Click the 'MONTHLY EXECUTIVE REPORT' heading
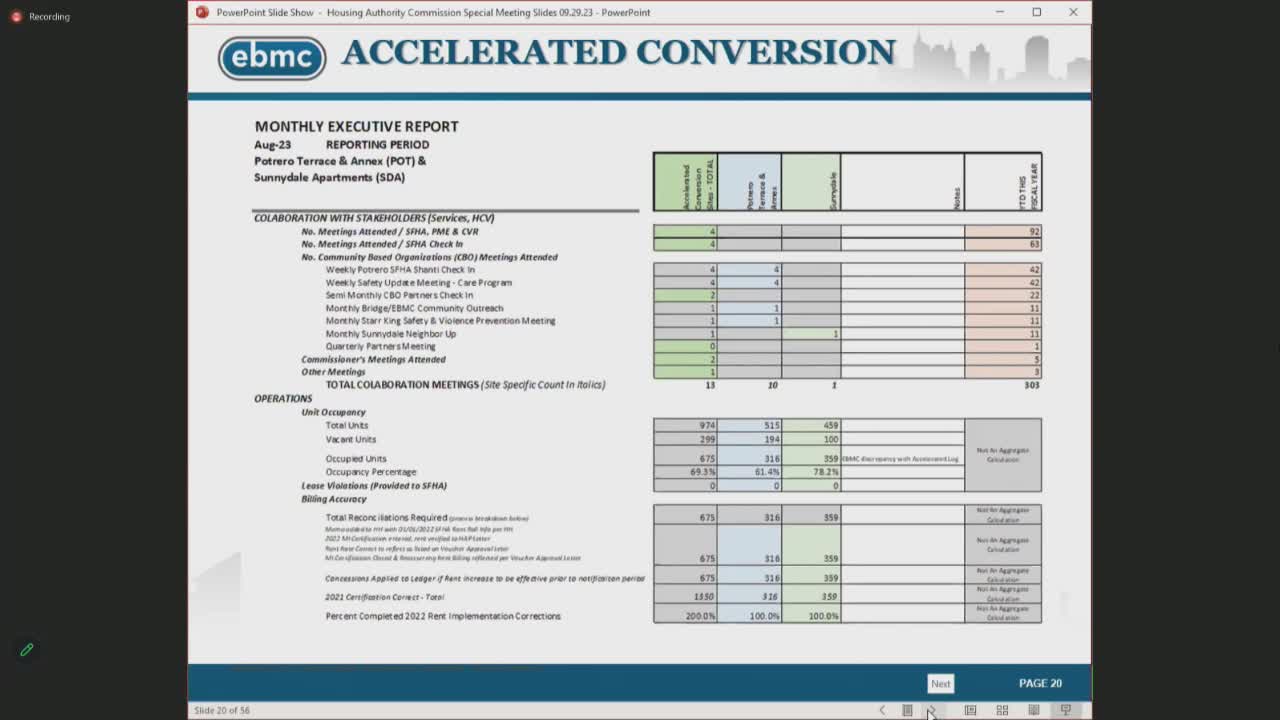This screenshot has width=1280, height=720. pyautogui.click(x=356, y=127)
